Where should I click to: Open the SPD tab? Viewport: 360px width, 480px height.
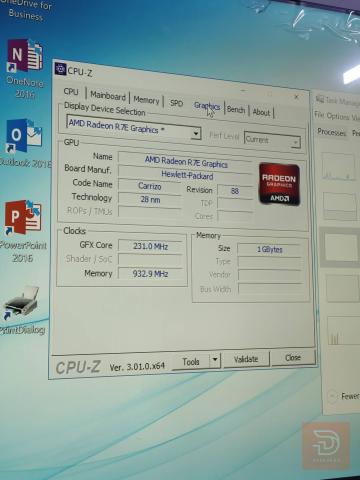coord(176,103)
